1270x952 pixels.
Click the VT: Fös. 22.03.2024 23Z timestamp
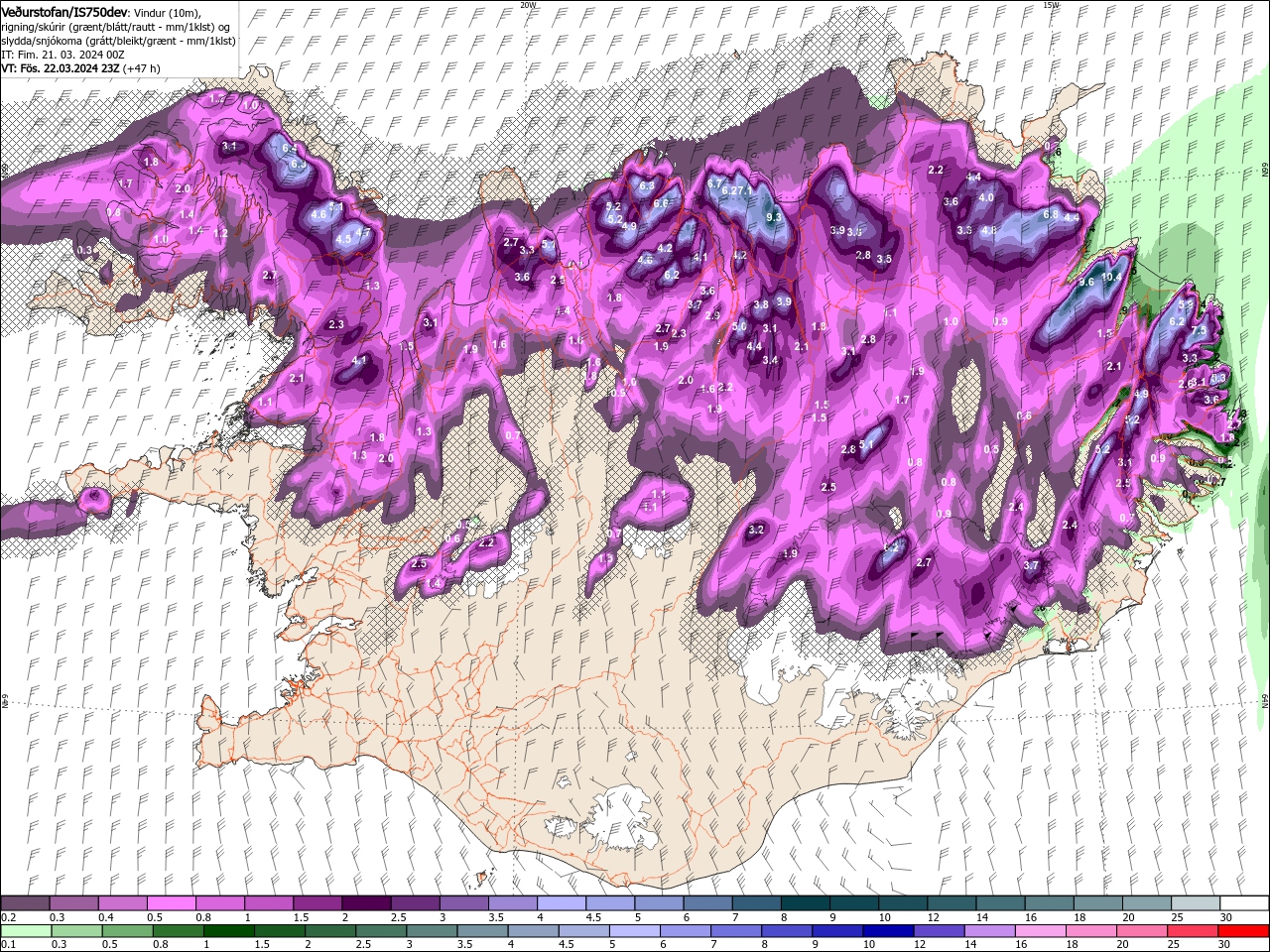click(61, 68)
